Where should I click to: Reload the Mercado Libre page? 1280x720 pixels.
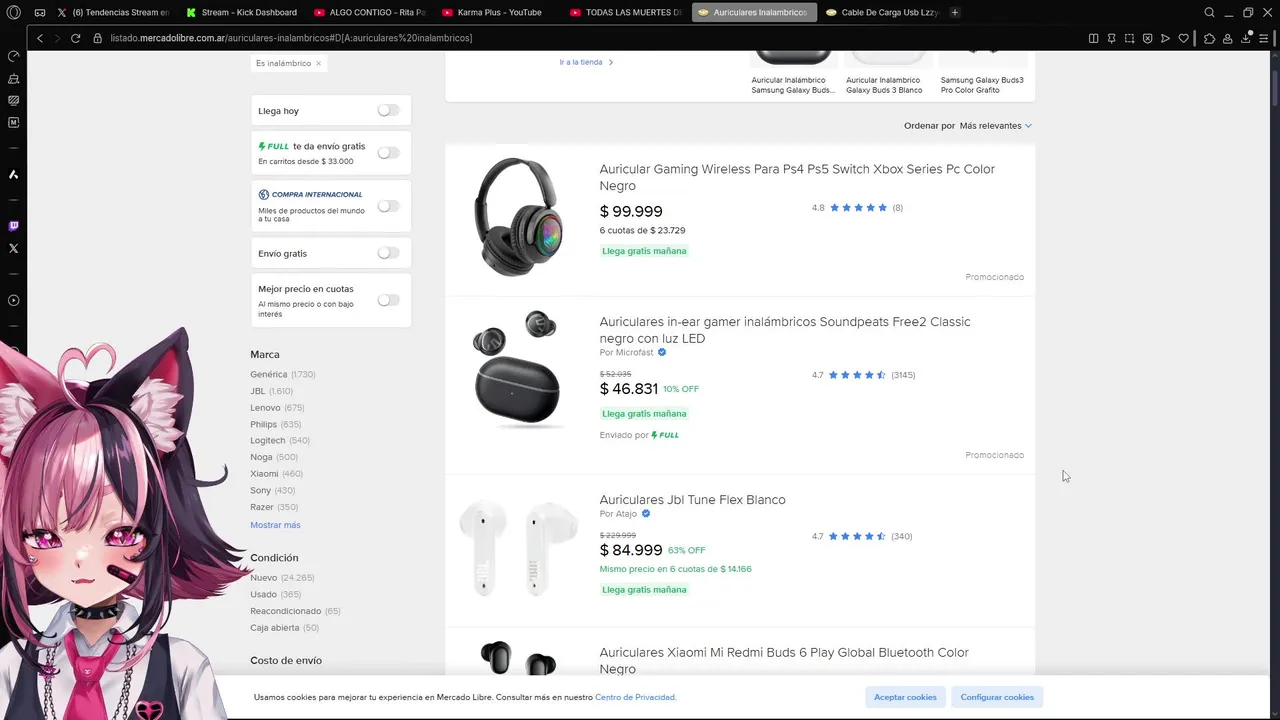[x=75, y=38]
